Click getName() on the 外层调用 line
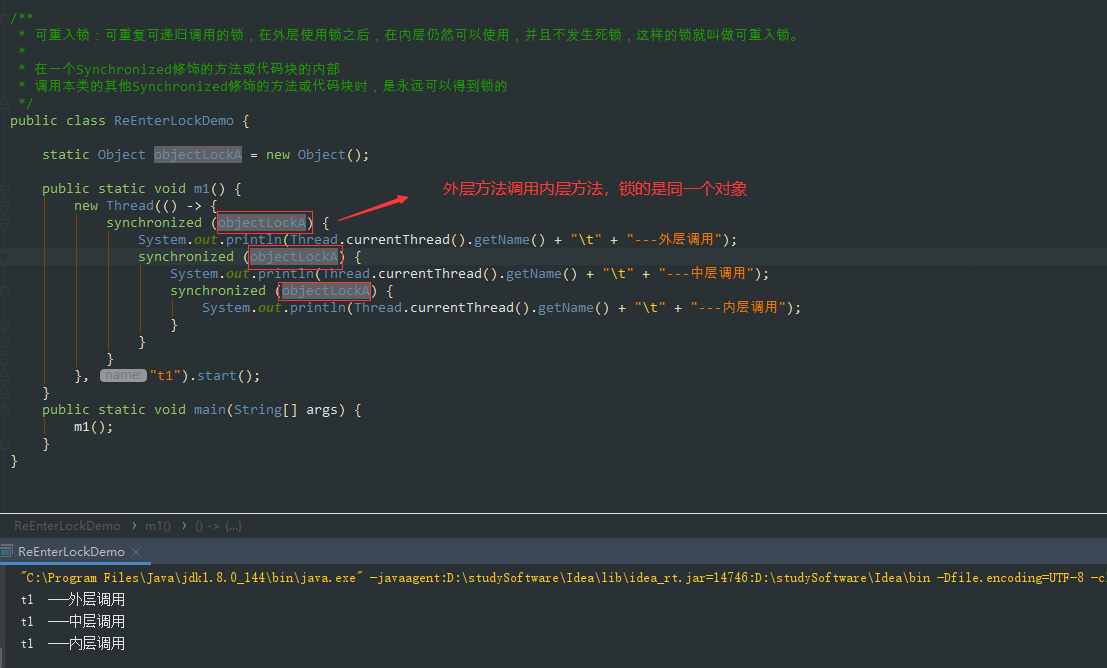 coord(509,239)
